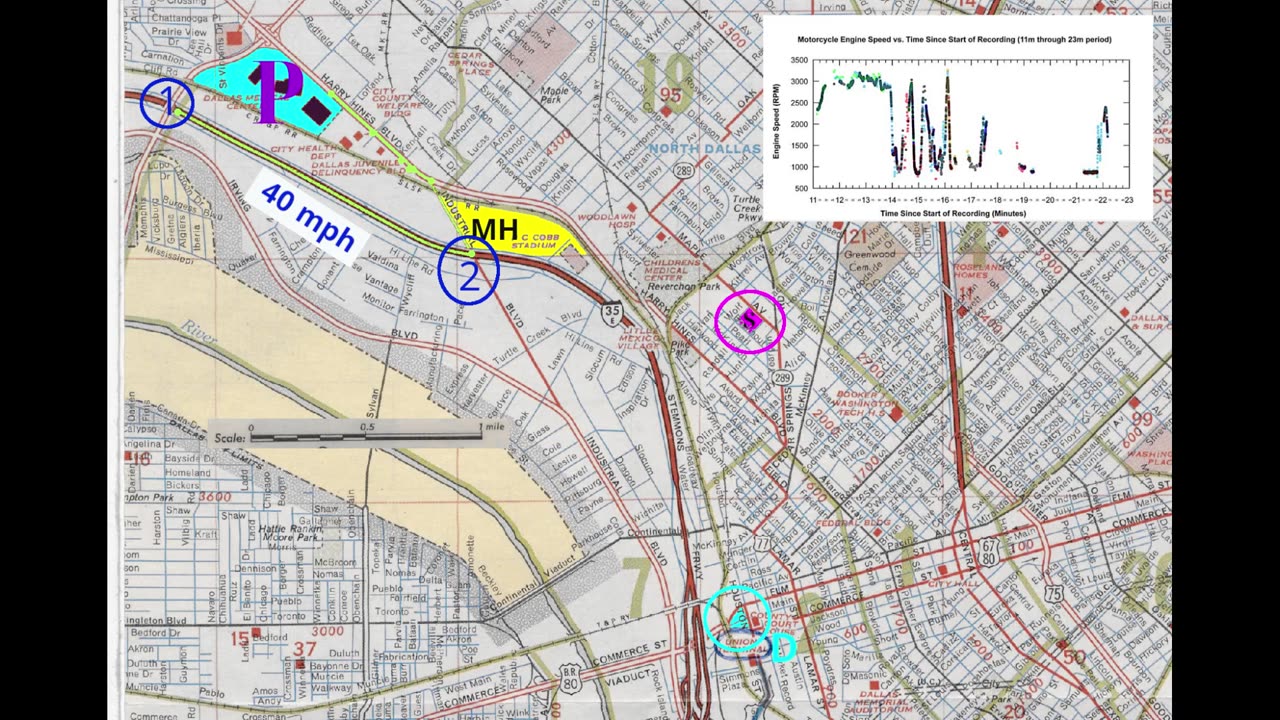Click the red number 99
The image size is (1280, 720).
coord(1141,418)
